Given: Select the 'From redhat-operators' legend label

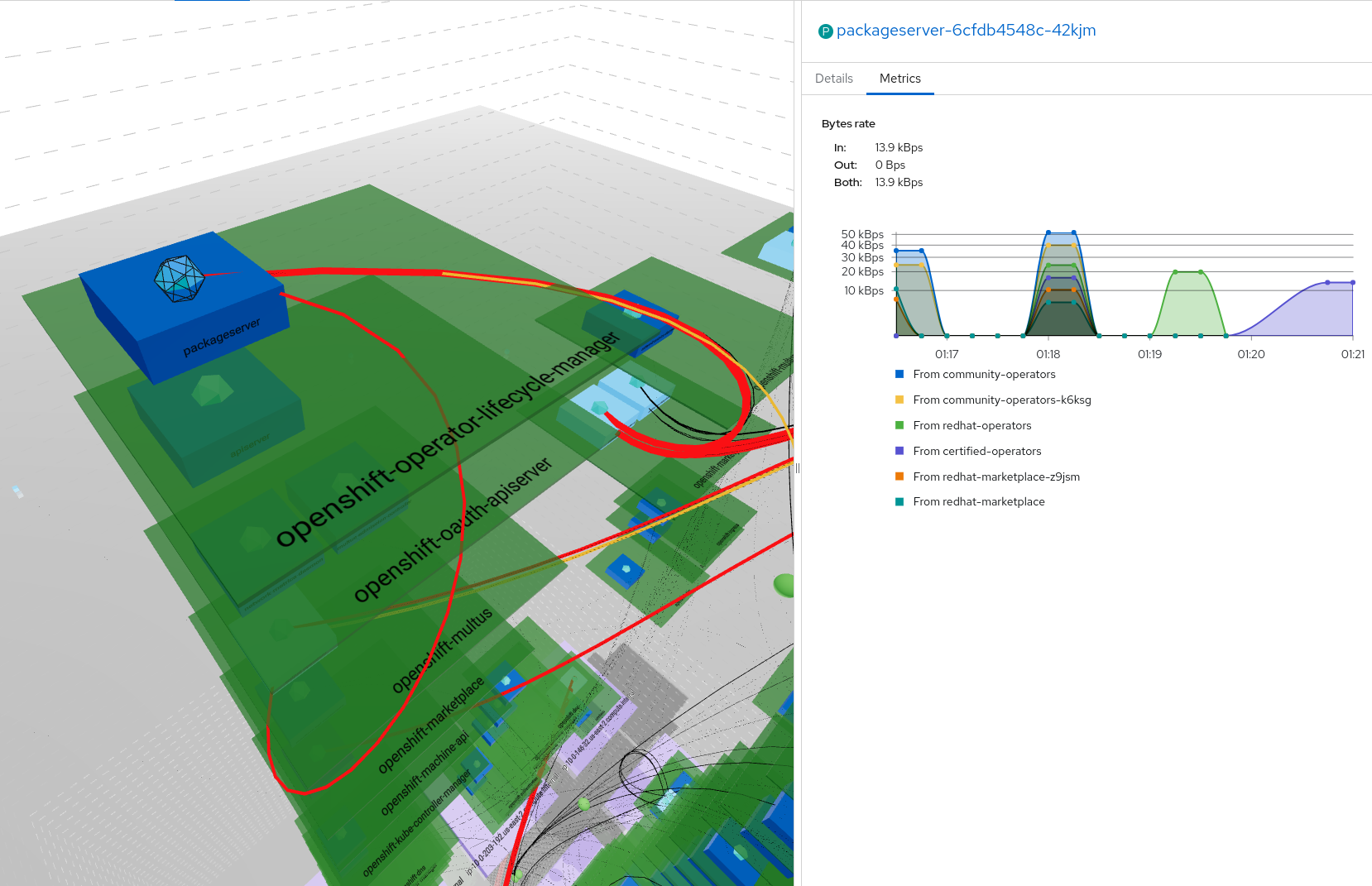Looking at the screenshot, I should [x=972, y=425].
